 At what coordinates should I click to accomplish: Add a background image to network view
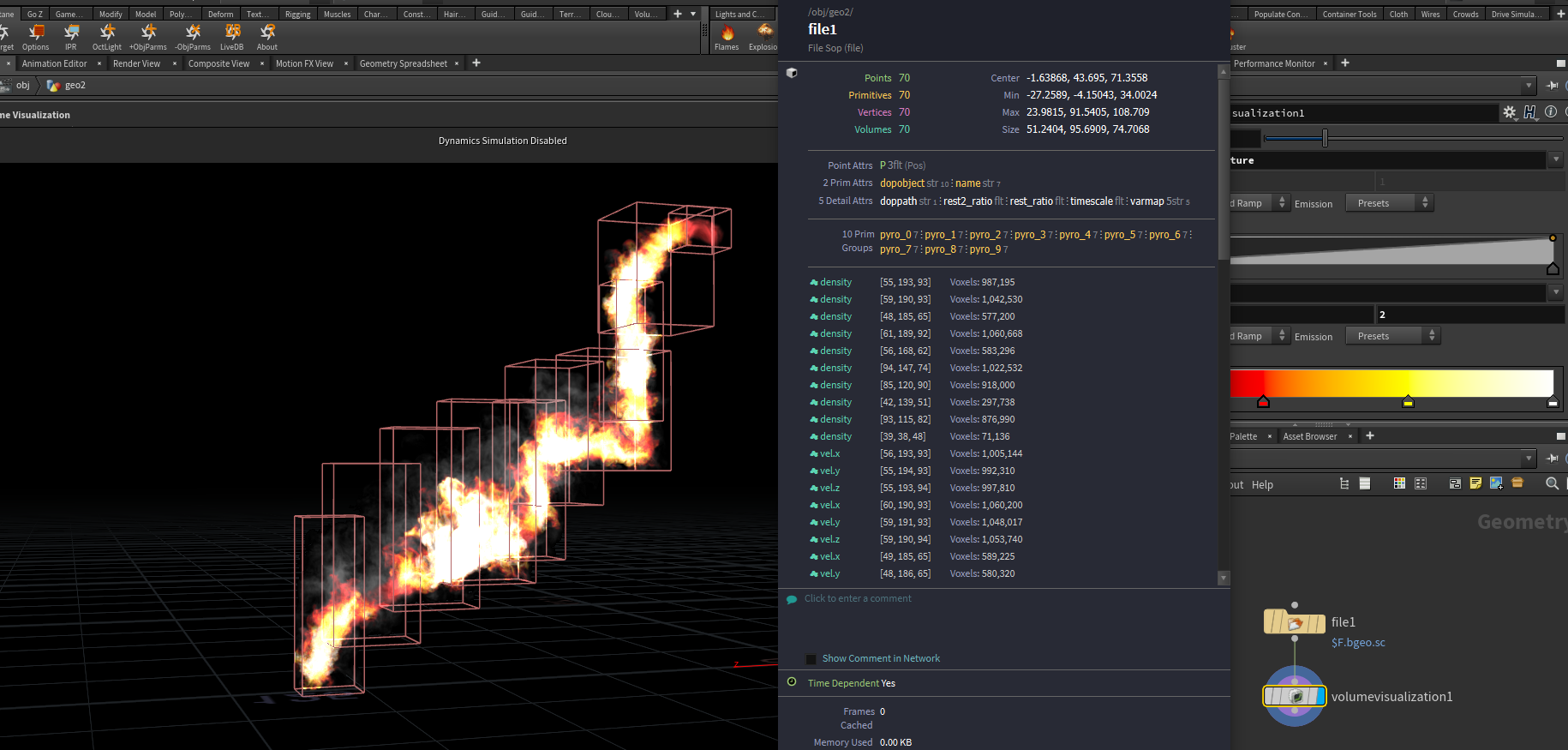click(x=1496, y=483)
